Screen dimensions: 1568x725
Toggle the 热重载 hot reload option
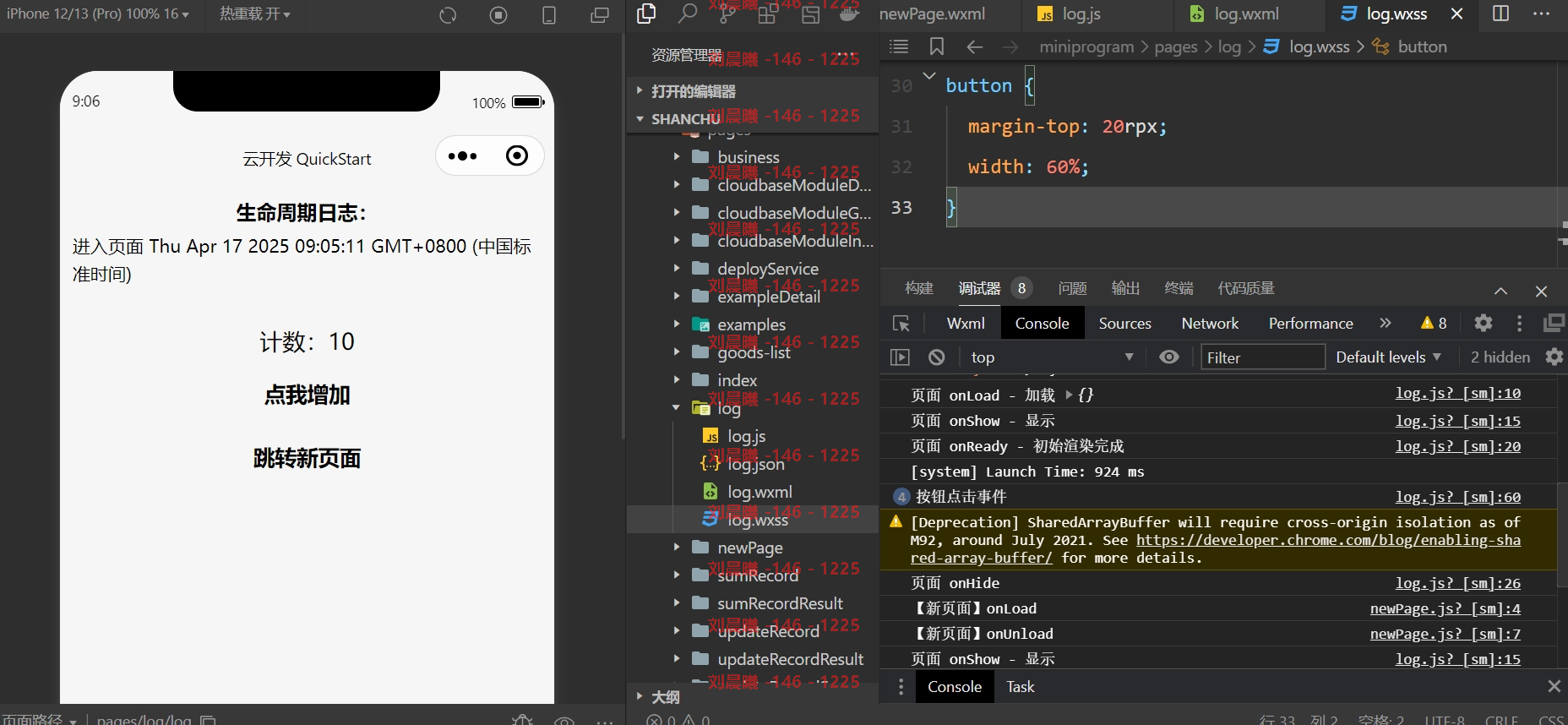tap(255, 14)
